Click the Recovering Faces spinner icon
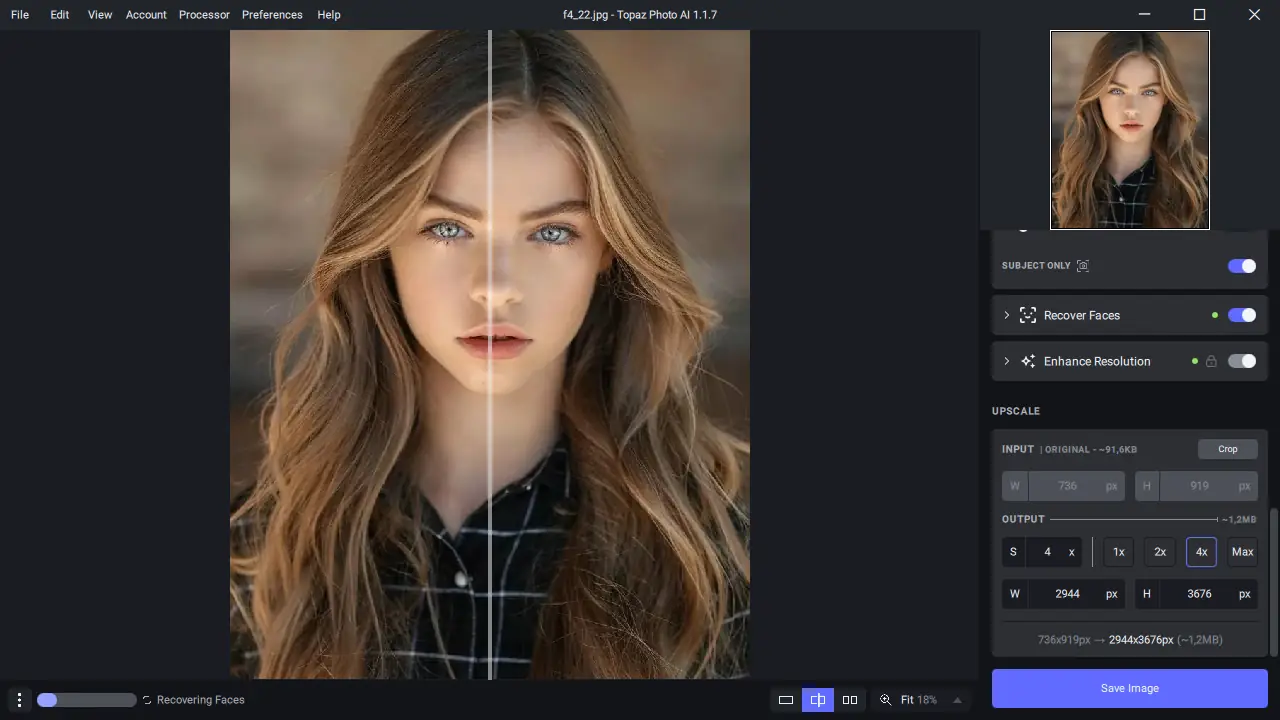This screenshot has width=1280, height=720. point(147,700)
